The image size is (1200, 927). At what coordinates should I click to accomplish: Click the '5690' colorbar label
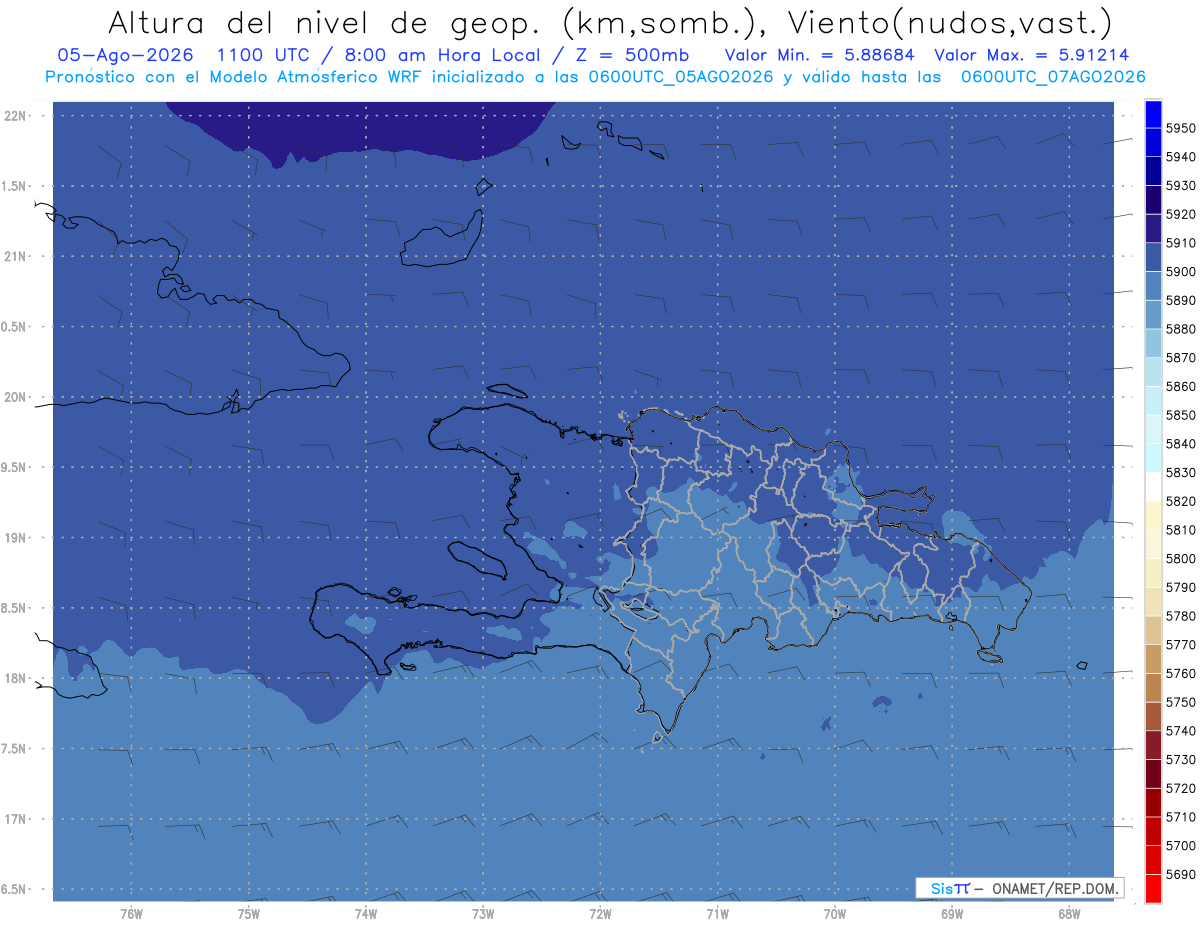(x=1181, y=874)
